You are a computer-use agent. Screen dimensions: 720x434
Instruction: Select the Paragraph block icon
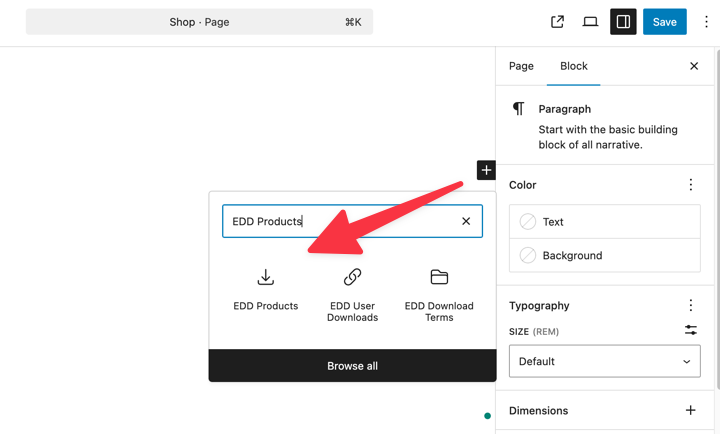coord(519,109)
